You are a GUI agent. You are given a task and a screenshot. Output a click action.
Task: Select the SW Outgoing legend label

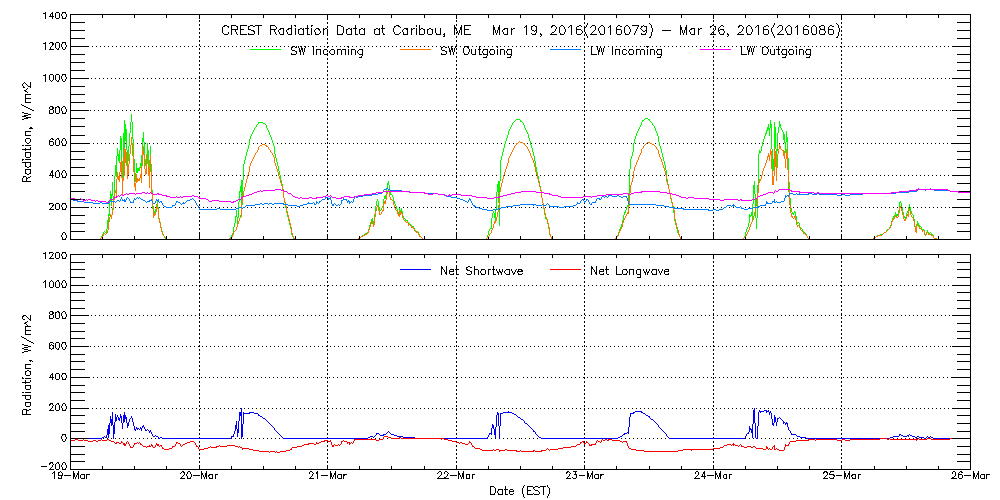[476, 51]
